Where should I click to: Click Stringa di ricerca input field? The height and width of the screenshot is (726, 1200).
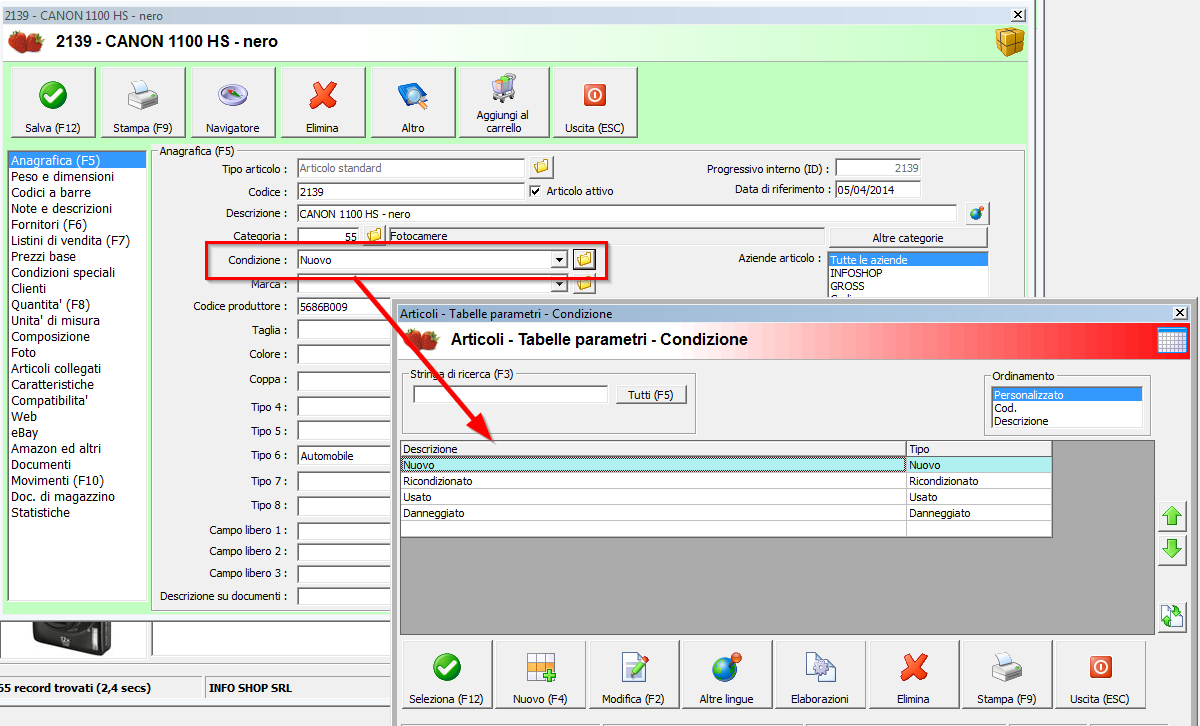(510, 394)
